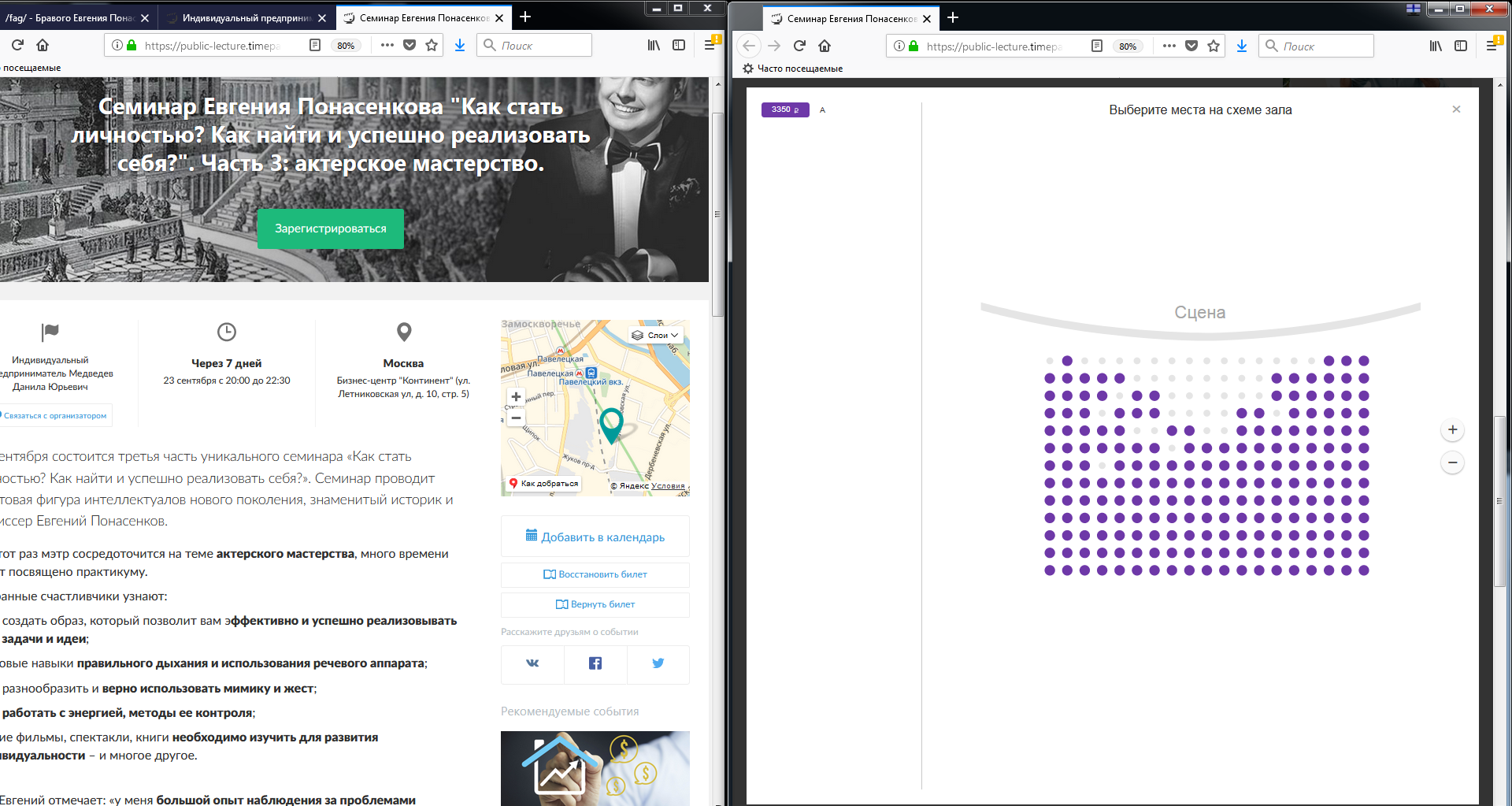Reload page in left browser window
Image resolution: width=1512 pixels, height=806 pixels.
tap(17, 45)
